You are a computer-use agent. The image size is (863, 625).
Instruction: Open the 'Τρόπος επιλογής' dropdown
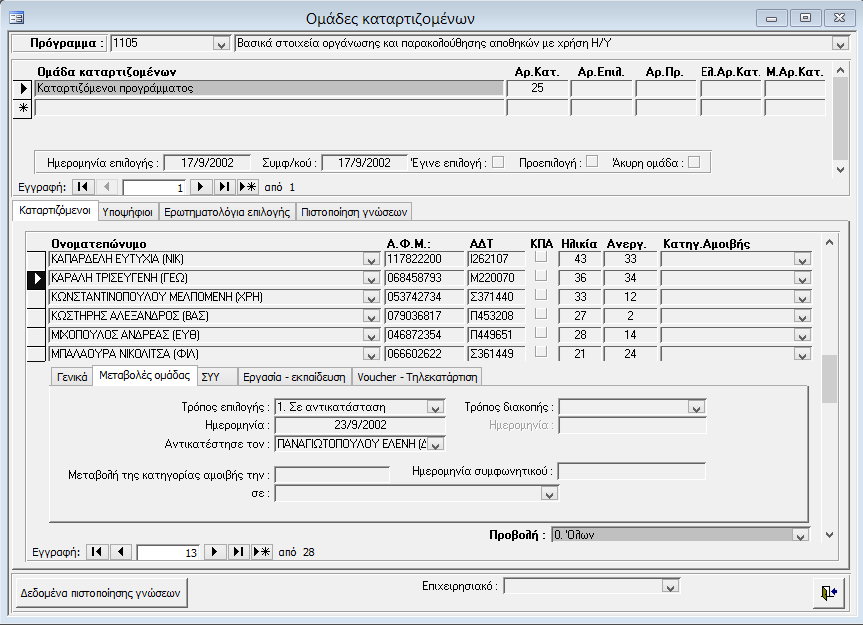435,407
